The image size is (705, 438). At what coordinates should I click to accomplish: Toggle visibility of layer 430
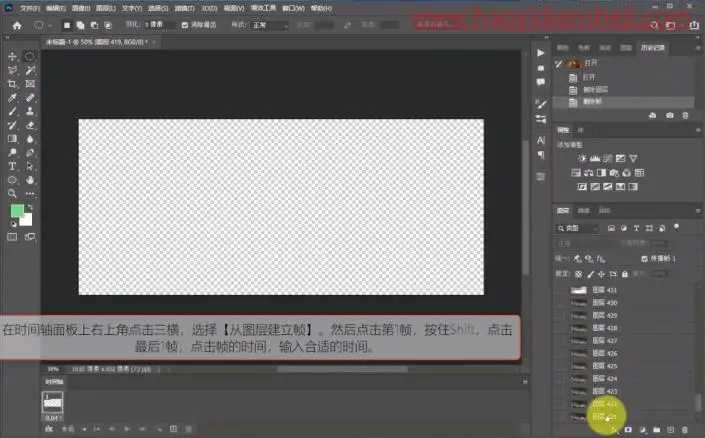[x=560, y=303]
